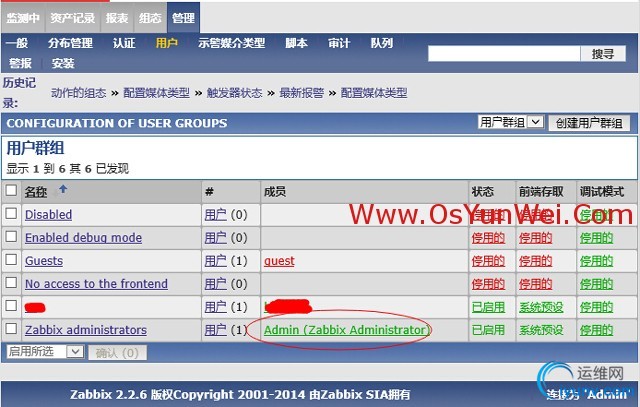Viewport: 640px width, 407px height.
Task: Check the No access to the frontend checkbox
Action: [x=11, y=282]
